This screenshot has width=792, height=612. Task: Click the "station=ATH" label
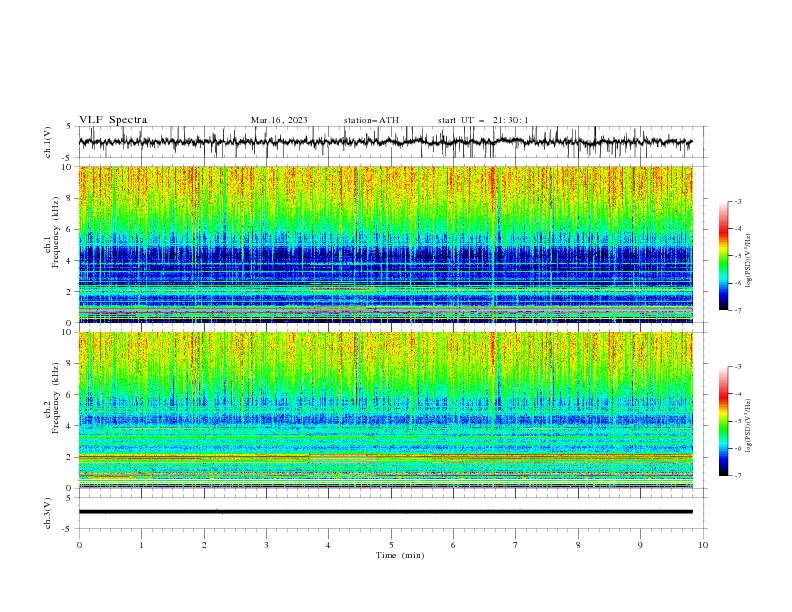click(371, 120)
